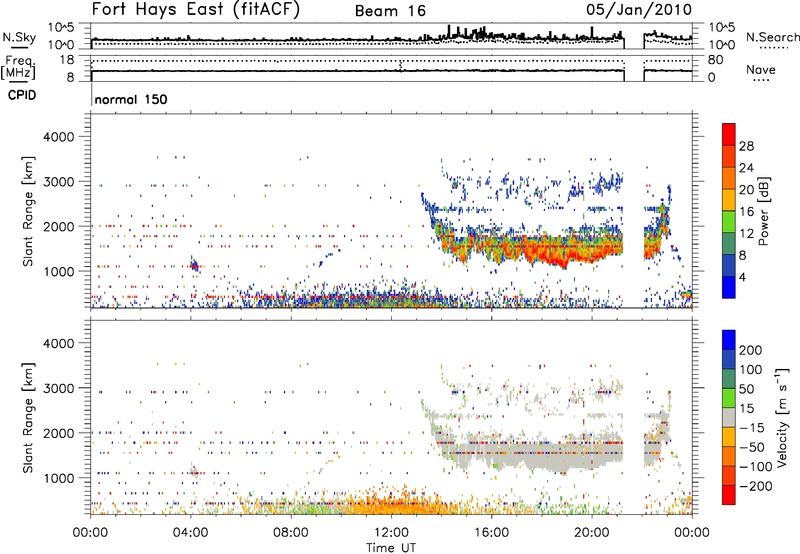Click the 'Nave' legend label
The height and width of the screenshot is (554, 800).
click(761, 69)
